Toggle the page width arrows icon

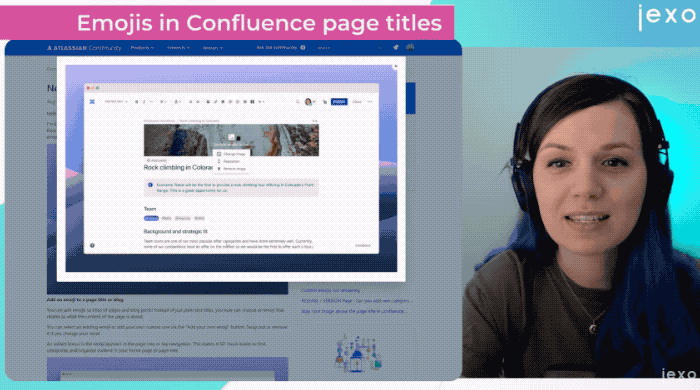point(315,120)
